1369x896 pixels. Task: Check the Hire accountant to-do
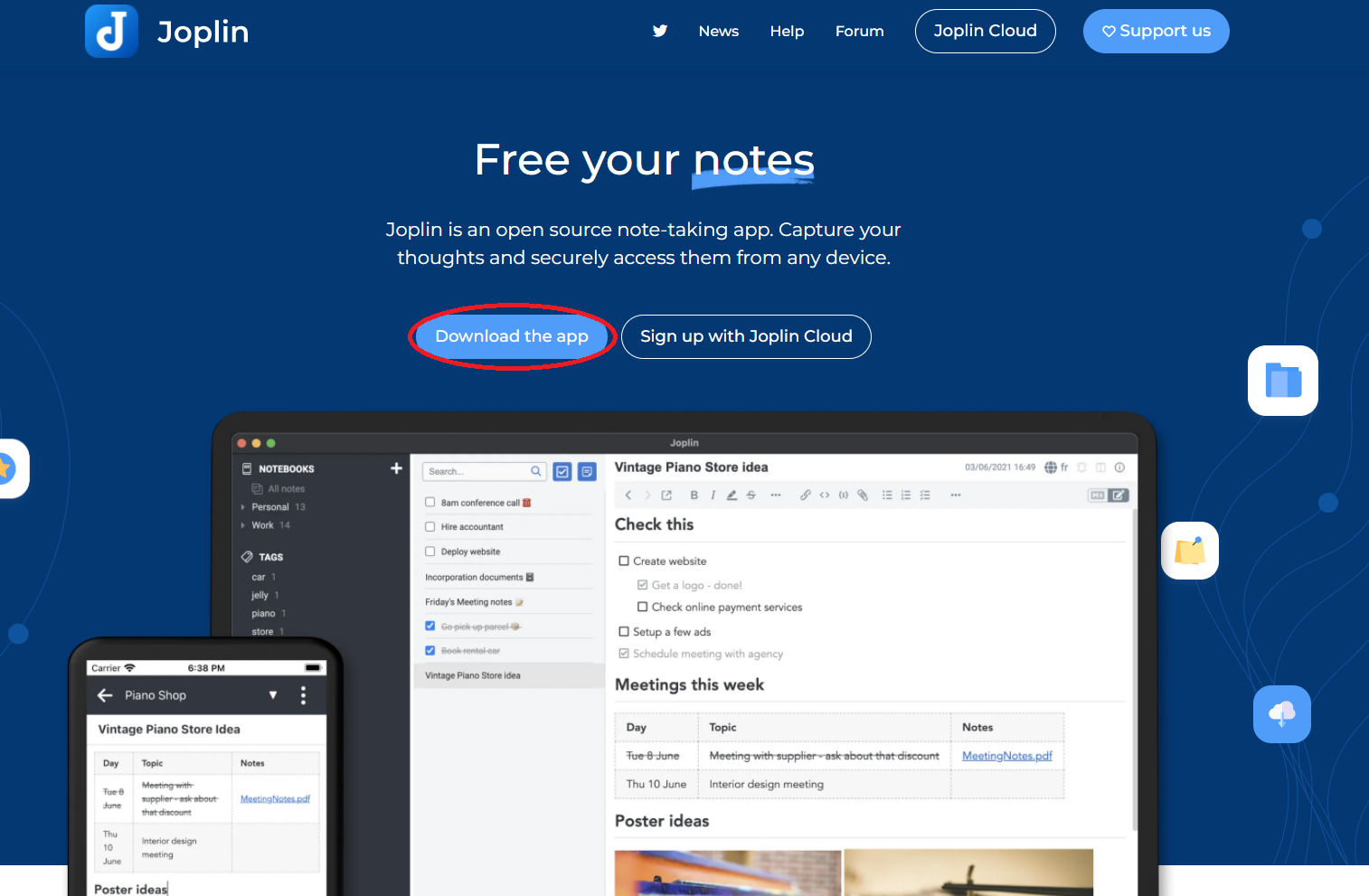430,527
